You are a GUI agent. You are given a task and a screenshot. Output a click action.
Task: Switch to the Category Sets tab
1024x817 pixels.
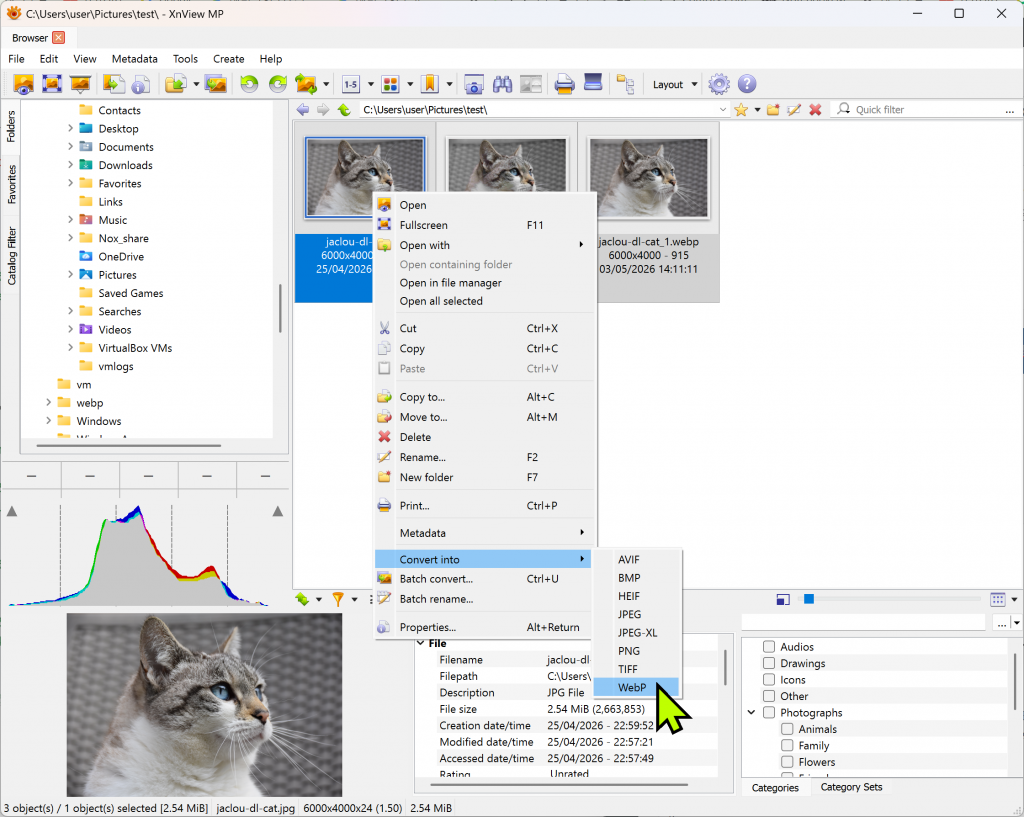[x=851, y=787]
